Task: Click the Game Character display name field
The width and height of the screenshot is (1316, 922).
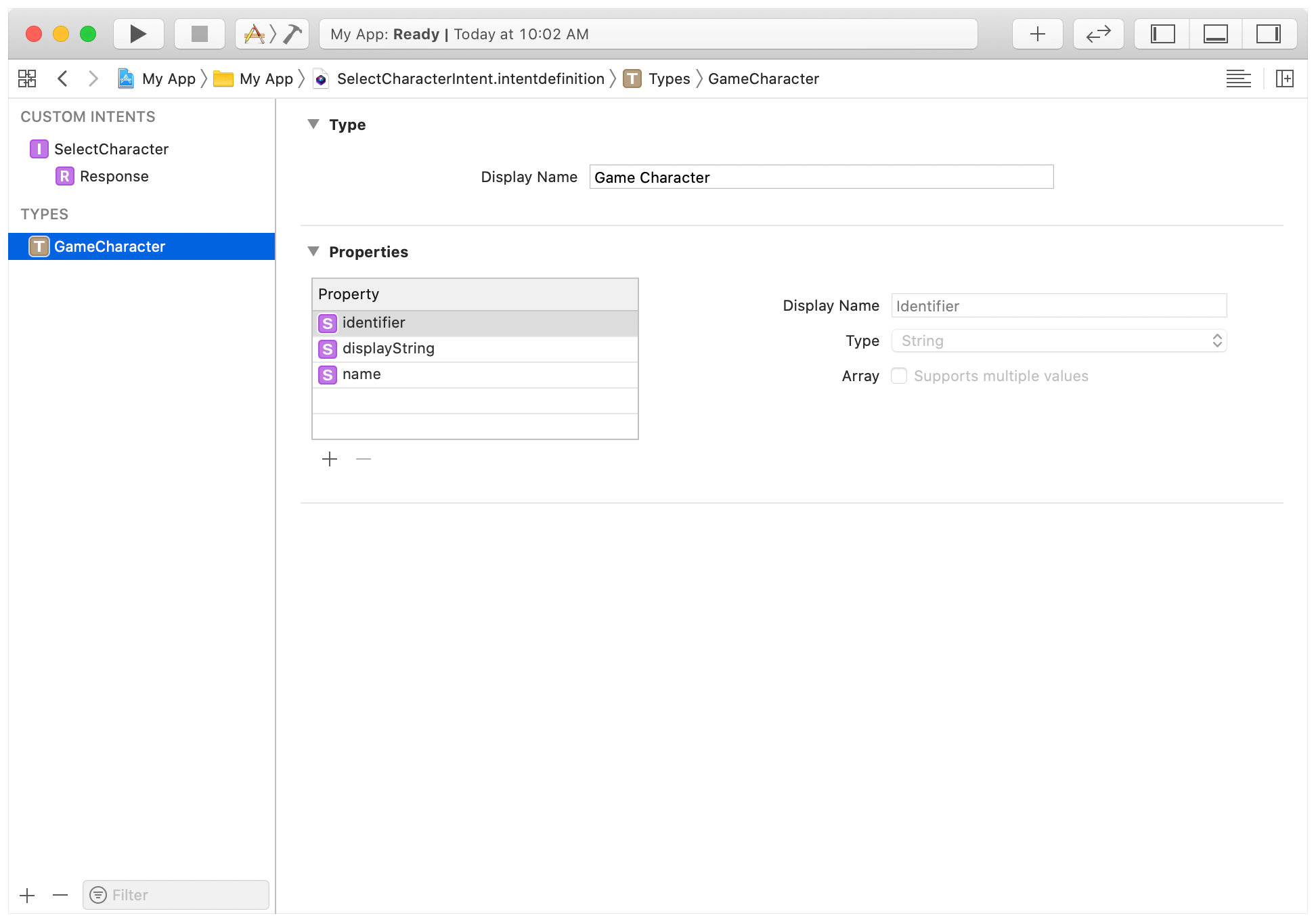Action: 820,177
